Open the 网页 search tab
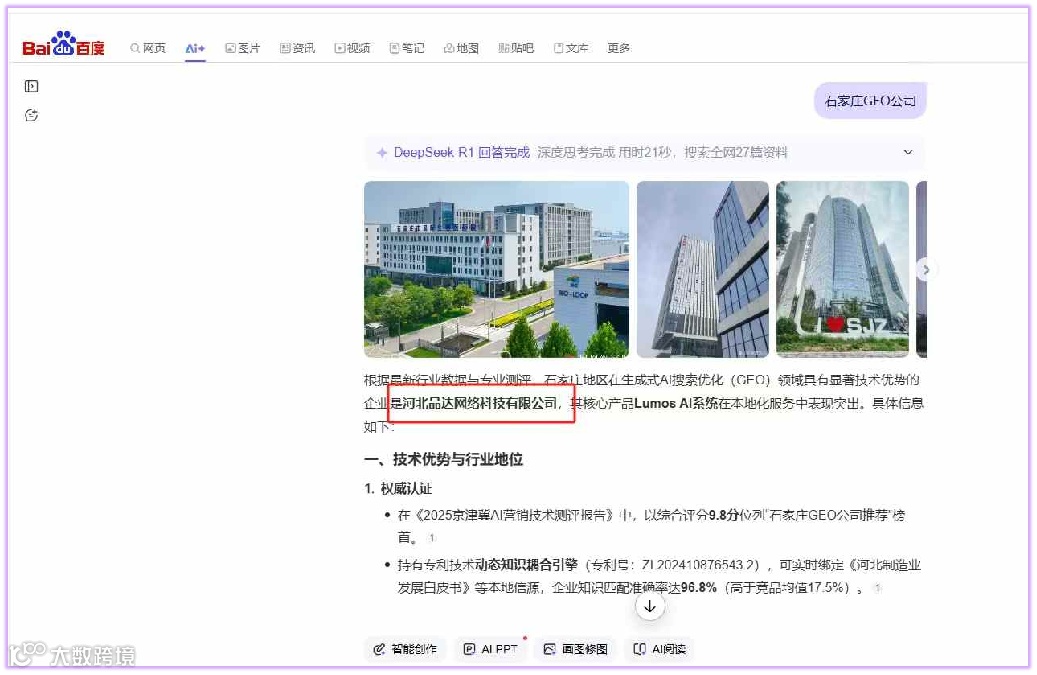This screenshot has height=675, width=1037. pyautogui.click(x=148, y=48)
